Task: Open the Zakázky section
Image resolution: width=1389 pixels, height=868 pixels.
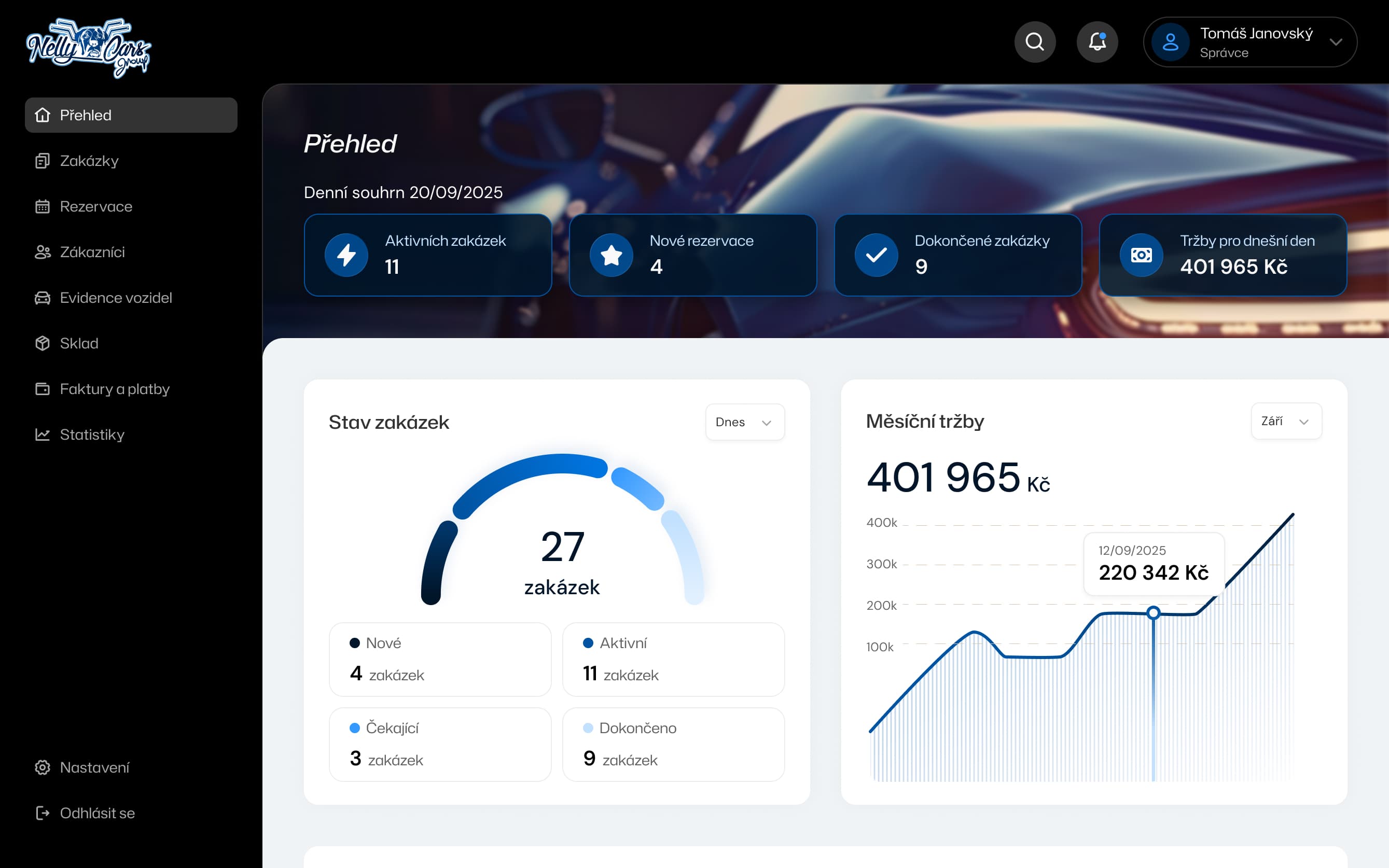Action: point(89,161)
